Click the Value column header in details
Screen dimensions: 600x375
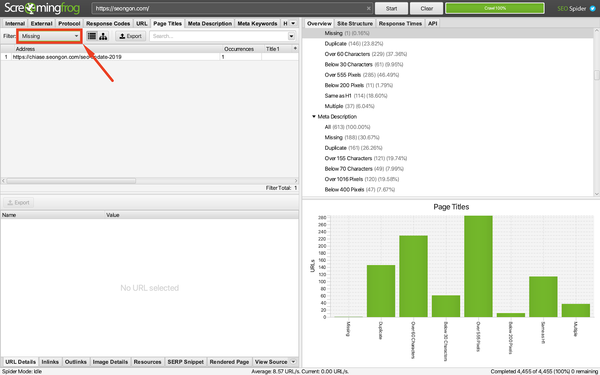click(x=202, y=215)
